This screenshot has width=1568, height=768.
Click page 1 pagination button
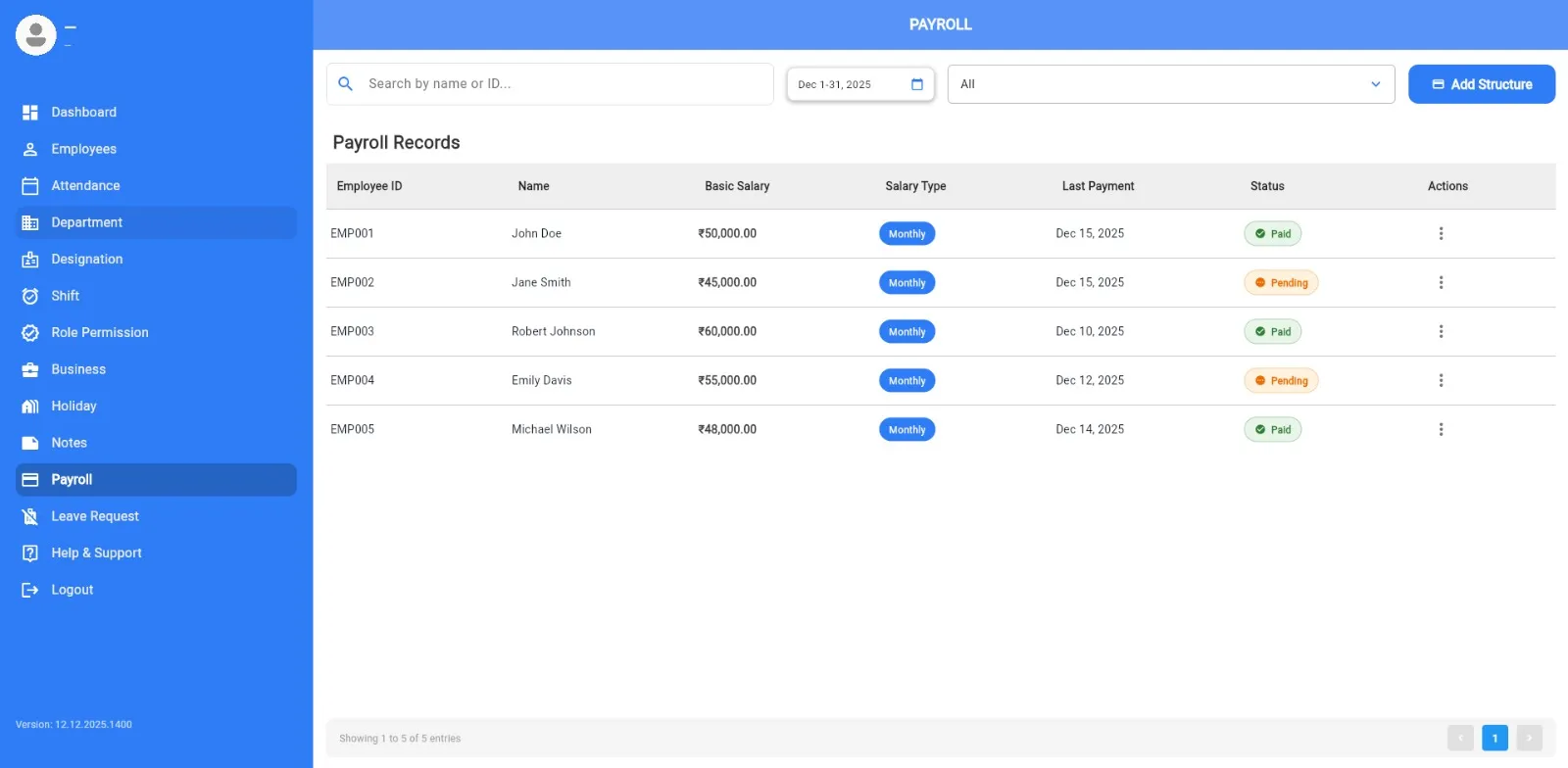point(1494,738)
